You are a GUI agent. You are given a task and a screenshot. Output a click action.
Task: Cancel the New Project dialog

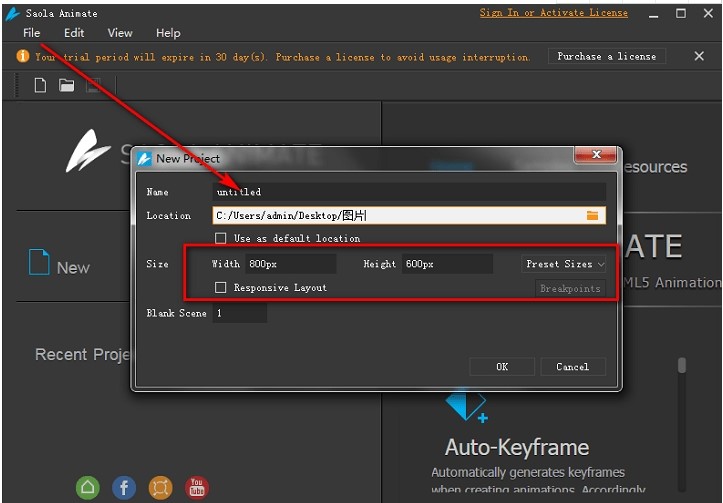572,367
